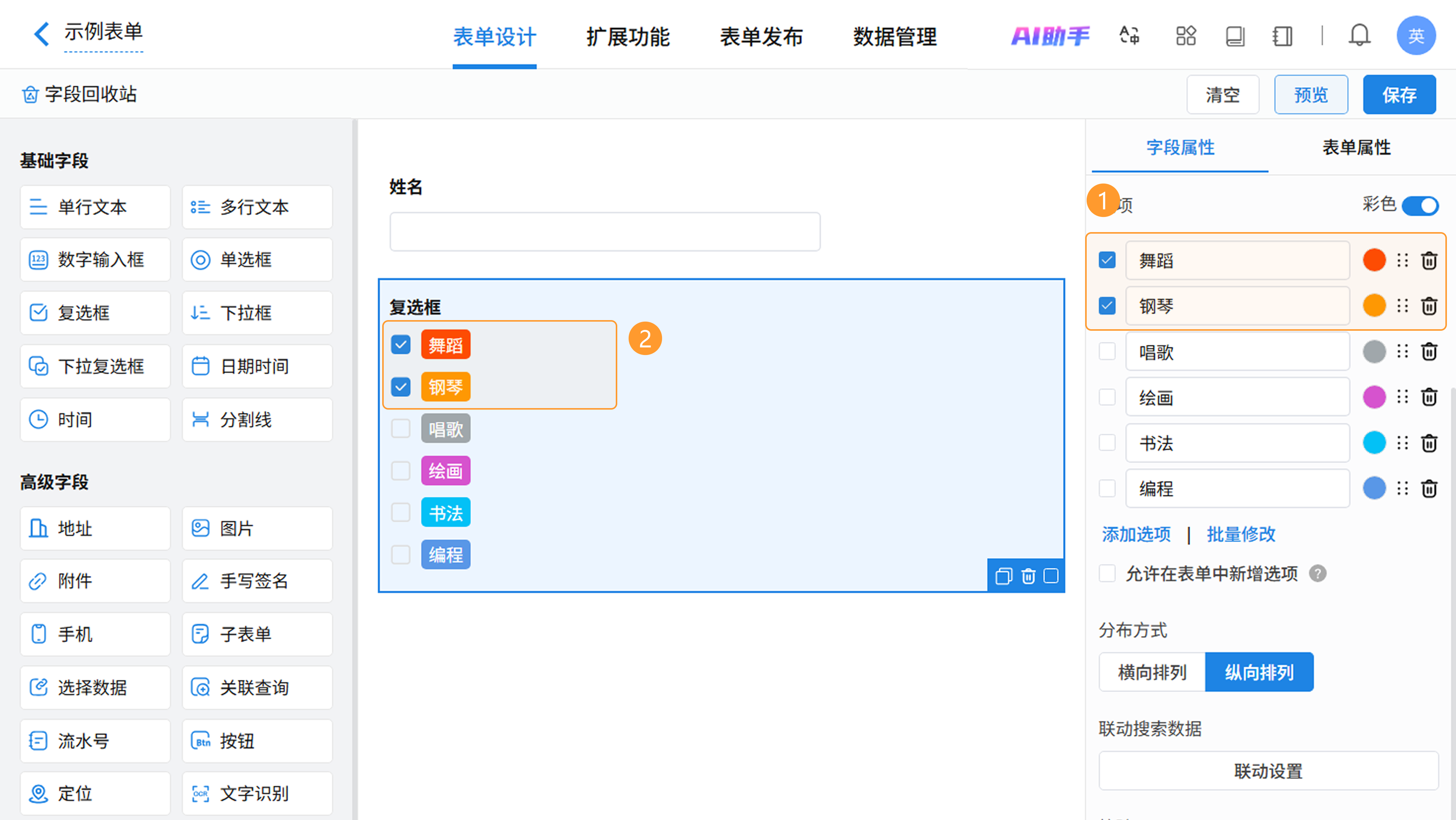
Task: Open the magenta color swatch for 绘画
Action: [x=1374, y=397]
